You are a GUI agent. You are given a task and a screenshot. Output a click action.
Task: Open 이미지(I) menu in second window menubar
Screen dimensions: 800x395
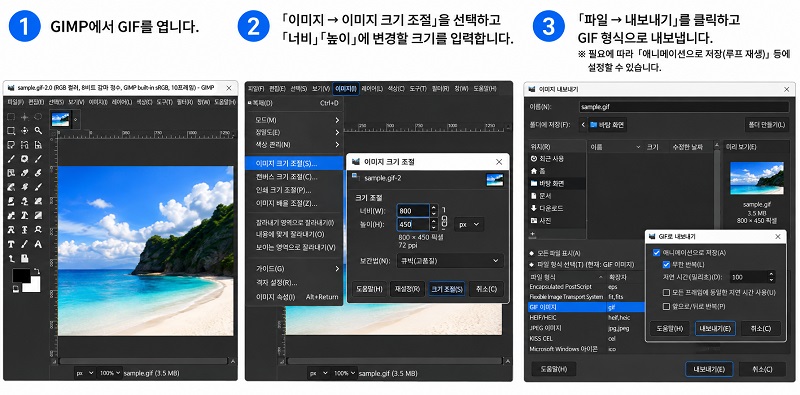346,89
